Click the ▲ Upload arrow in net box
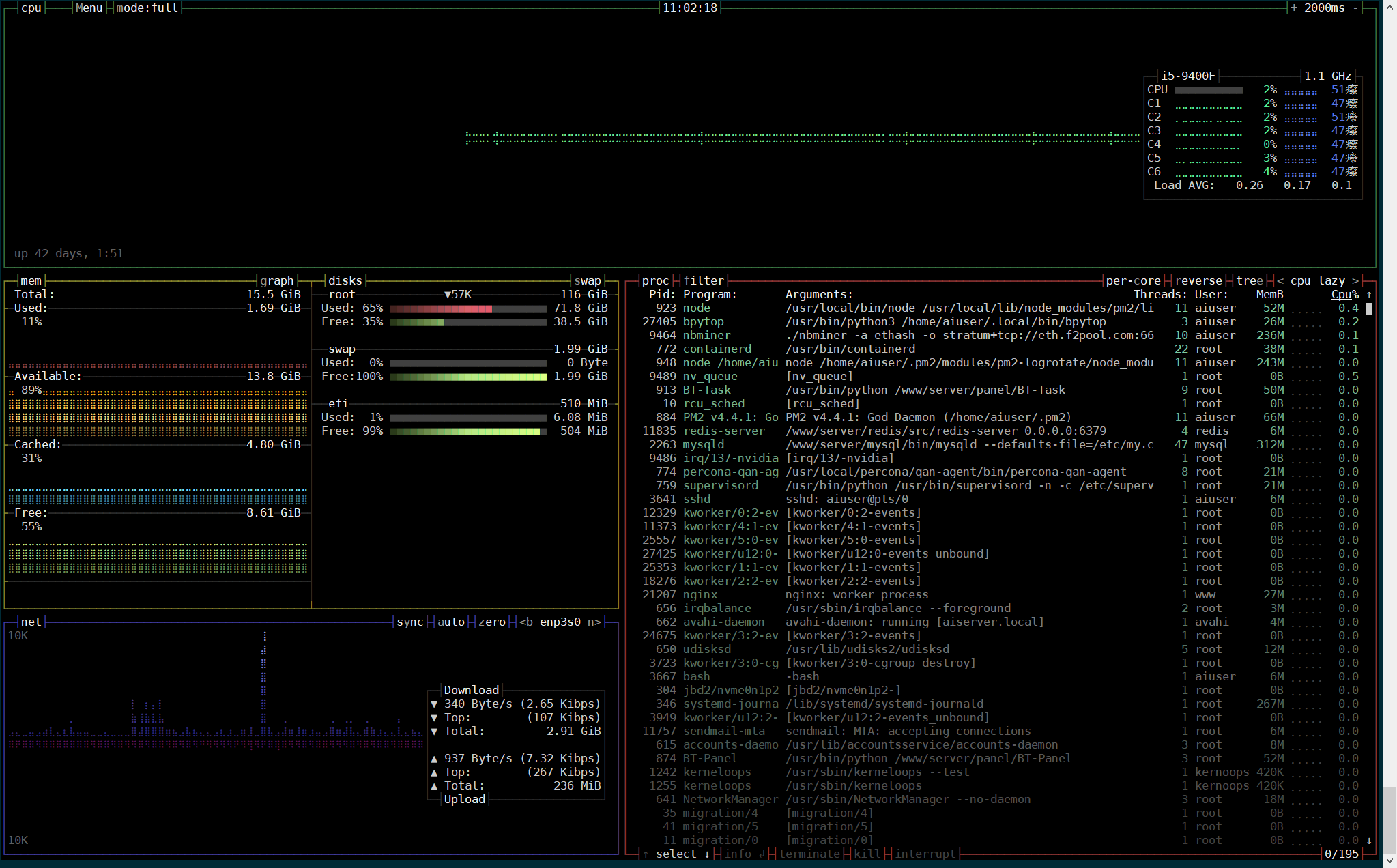 pos(435,758)
